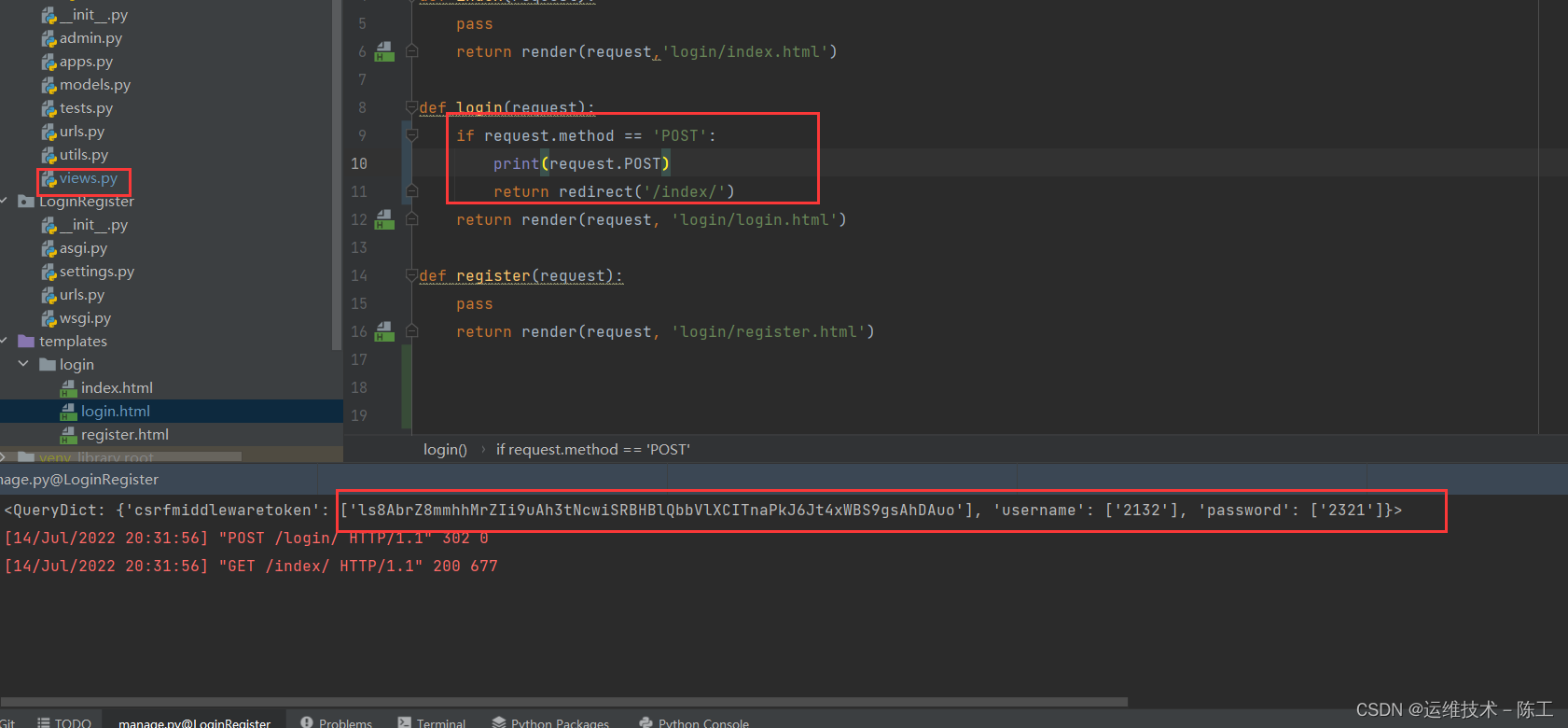1568x728 pixels.
Task: Open asgi.py file
Action: [x=83, y=248]
